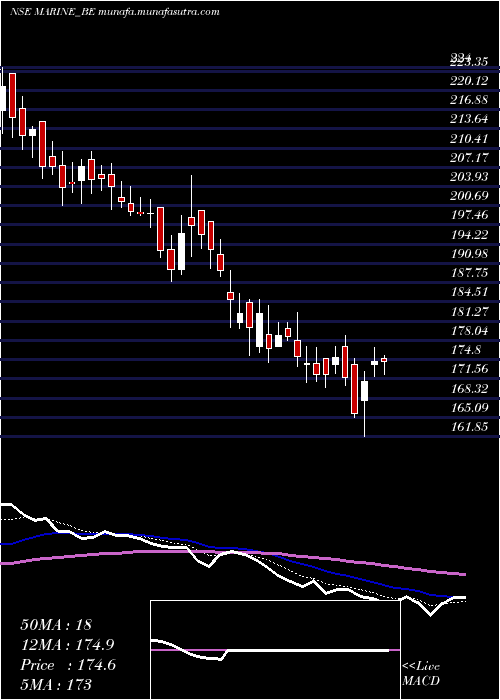Viewport: 500px width, 700px height.
Task: Click the 213.64 price level label
Action: click(469, 120)
